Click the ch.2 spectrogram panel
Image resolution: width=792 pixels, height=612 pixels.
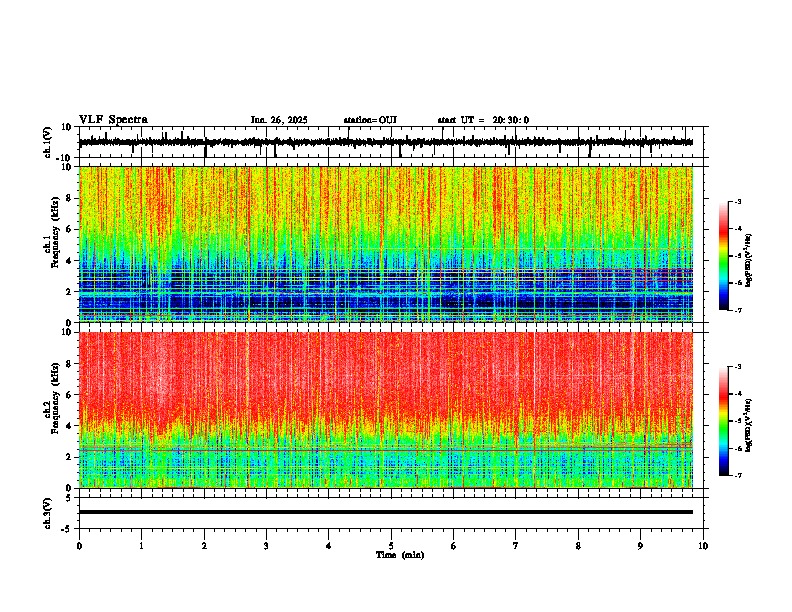coord(386,410)
